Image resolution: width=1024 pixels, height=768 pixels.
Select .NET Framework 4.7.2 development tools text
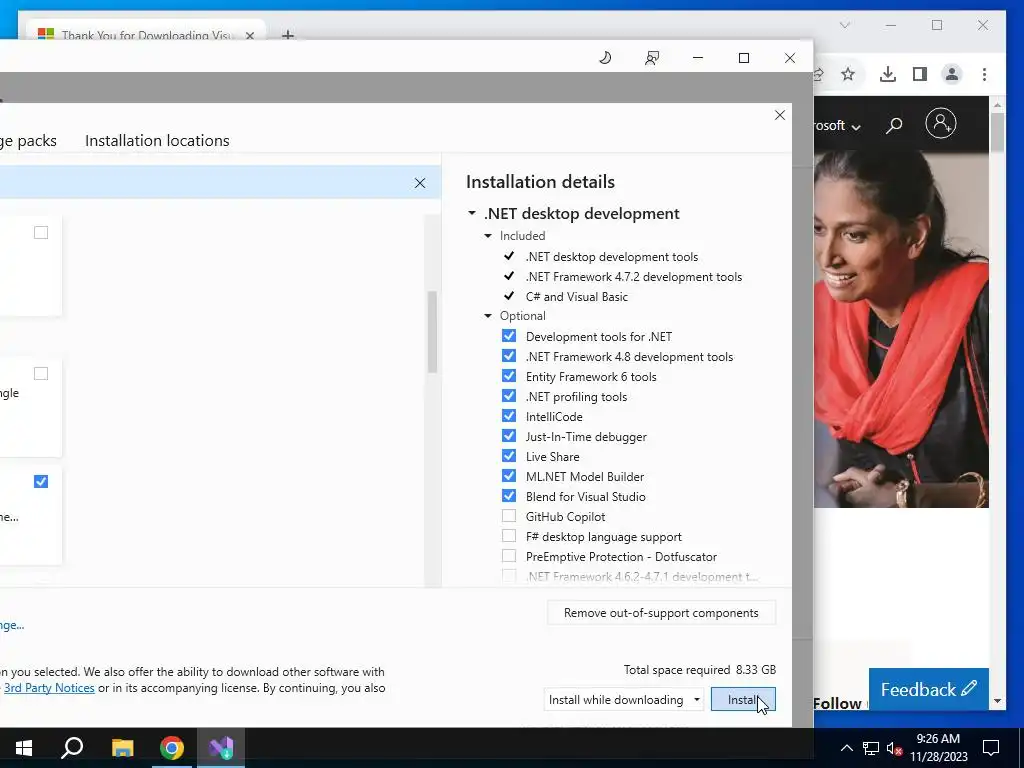click(633, 277)
